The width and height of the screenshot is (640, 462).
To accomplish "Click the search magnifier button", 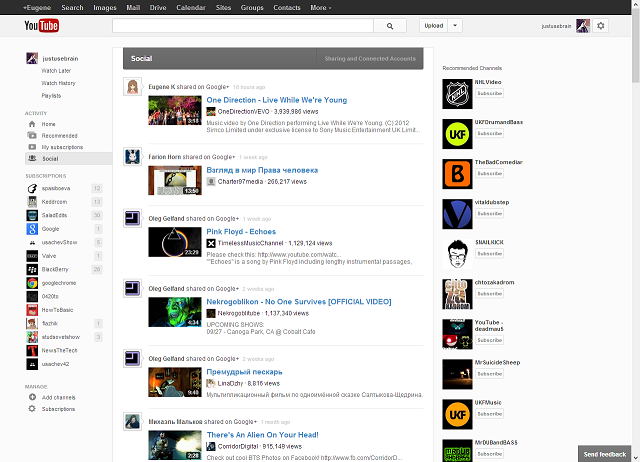I will coord(390,26).
